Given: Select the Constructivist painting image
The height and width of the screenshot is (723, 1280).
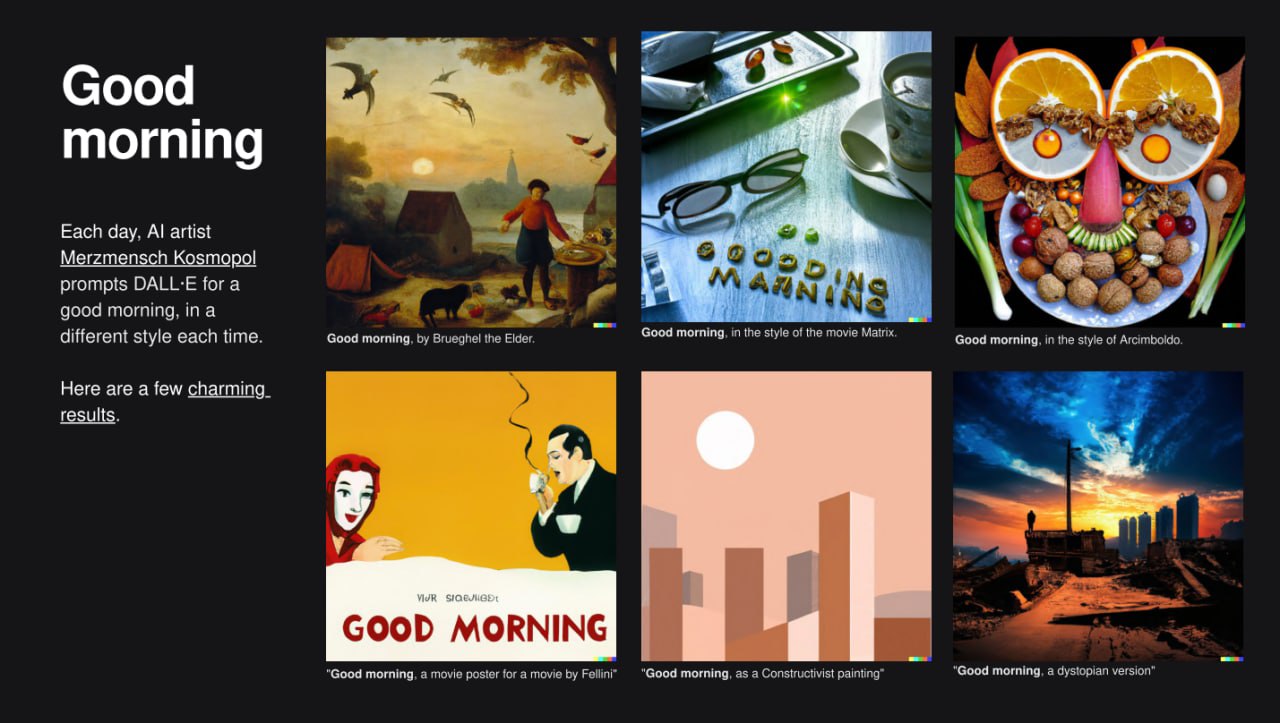Looking at the screenshot, I should pyautogui.click(x=786, y=516).
